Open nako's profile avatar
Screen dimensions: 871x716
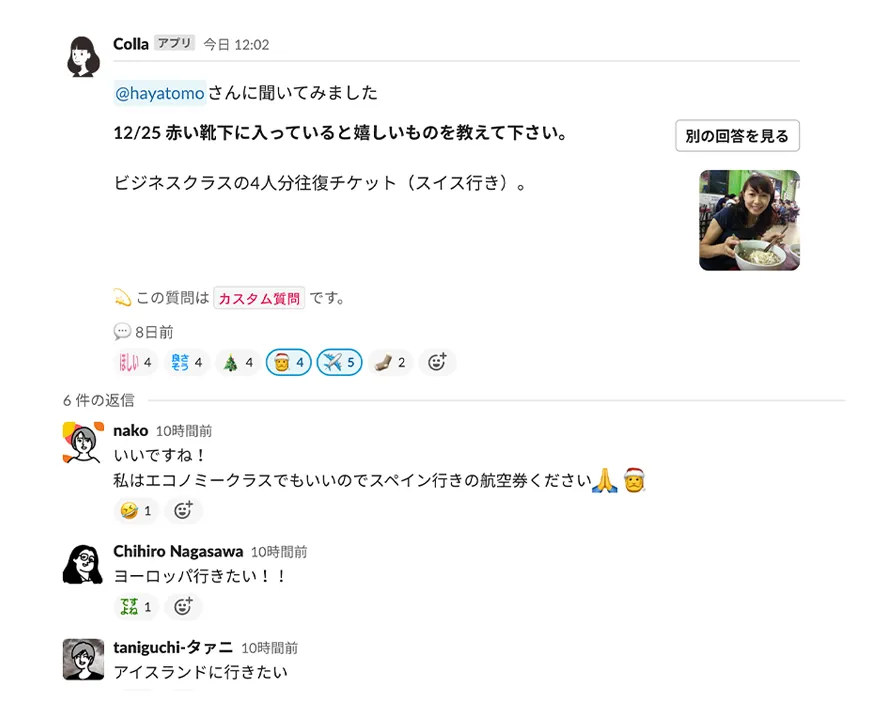(x=83, y=443)
